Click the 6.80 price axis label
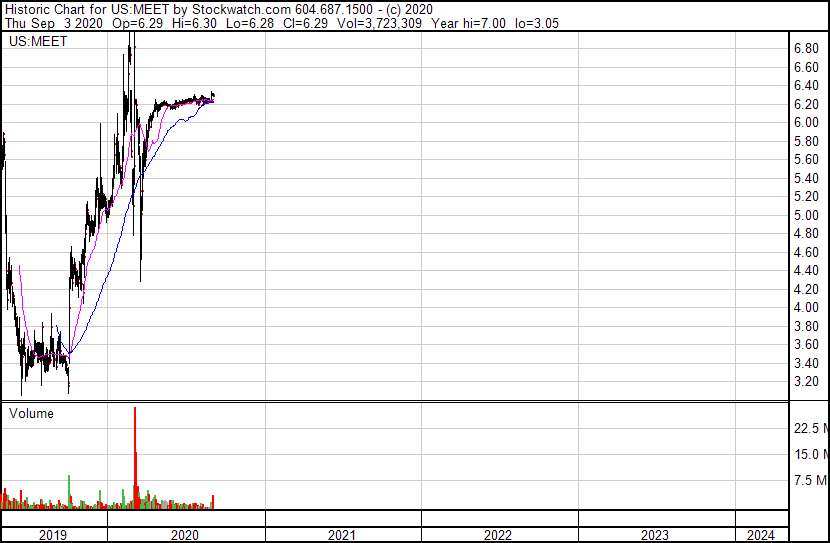This screenshot has height=543, width=830. click(806, 49)
